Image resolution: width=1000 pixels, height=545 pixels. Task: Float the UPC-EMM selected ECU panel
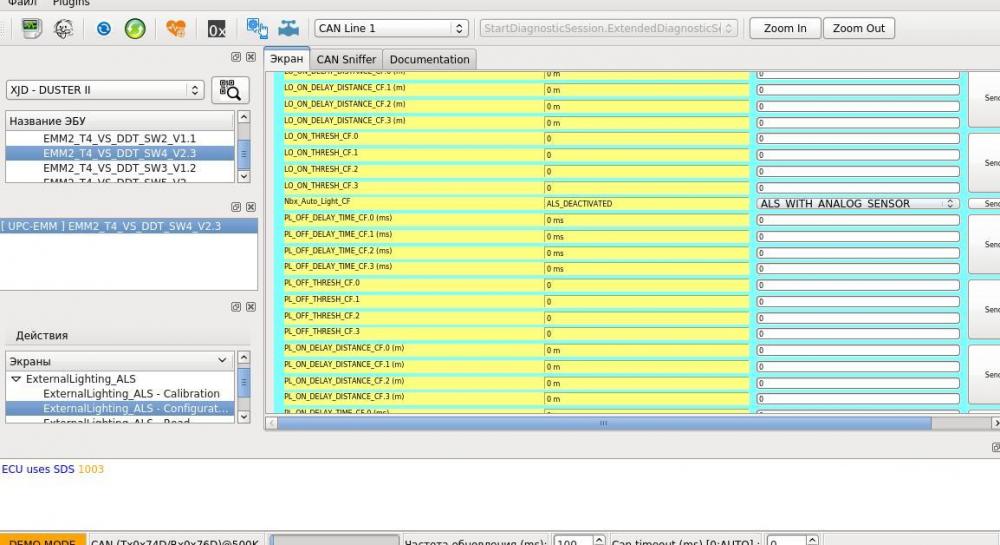tap(236, 207)
